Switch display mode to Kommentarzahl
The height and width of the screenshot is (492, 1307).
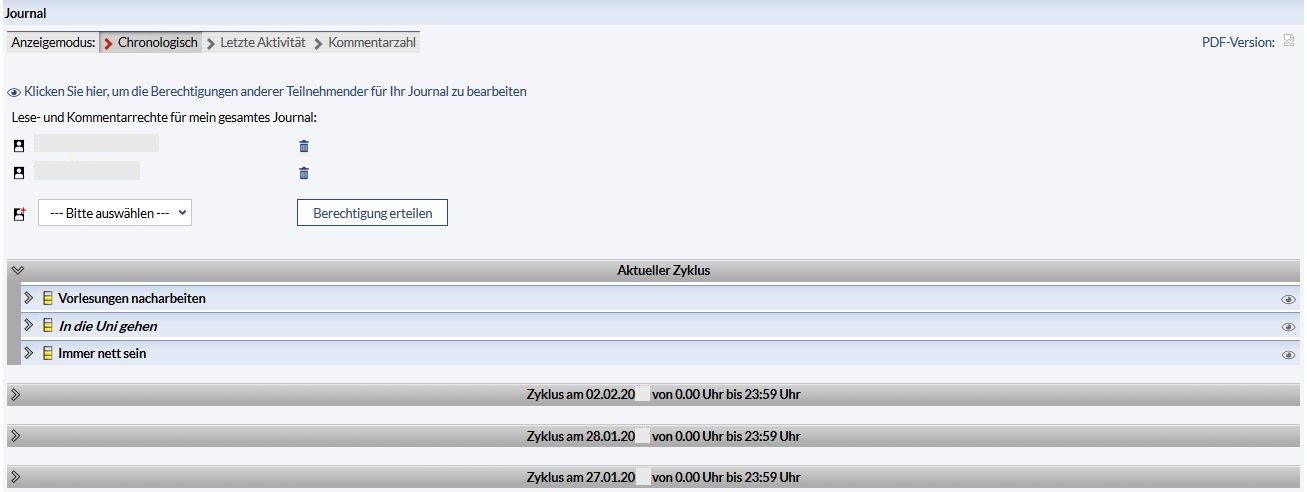tap(372, 43)
